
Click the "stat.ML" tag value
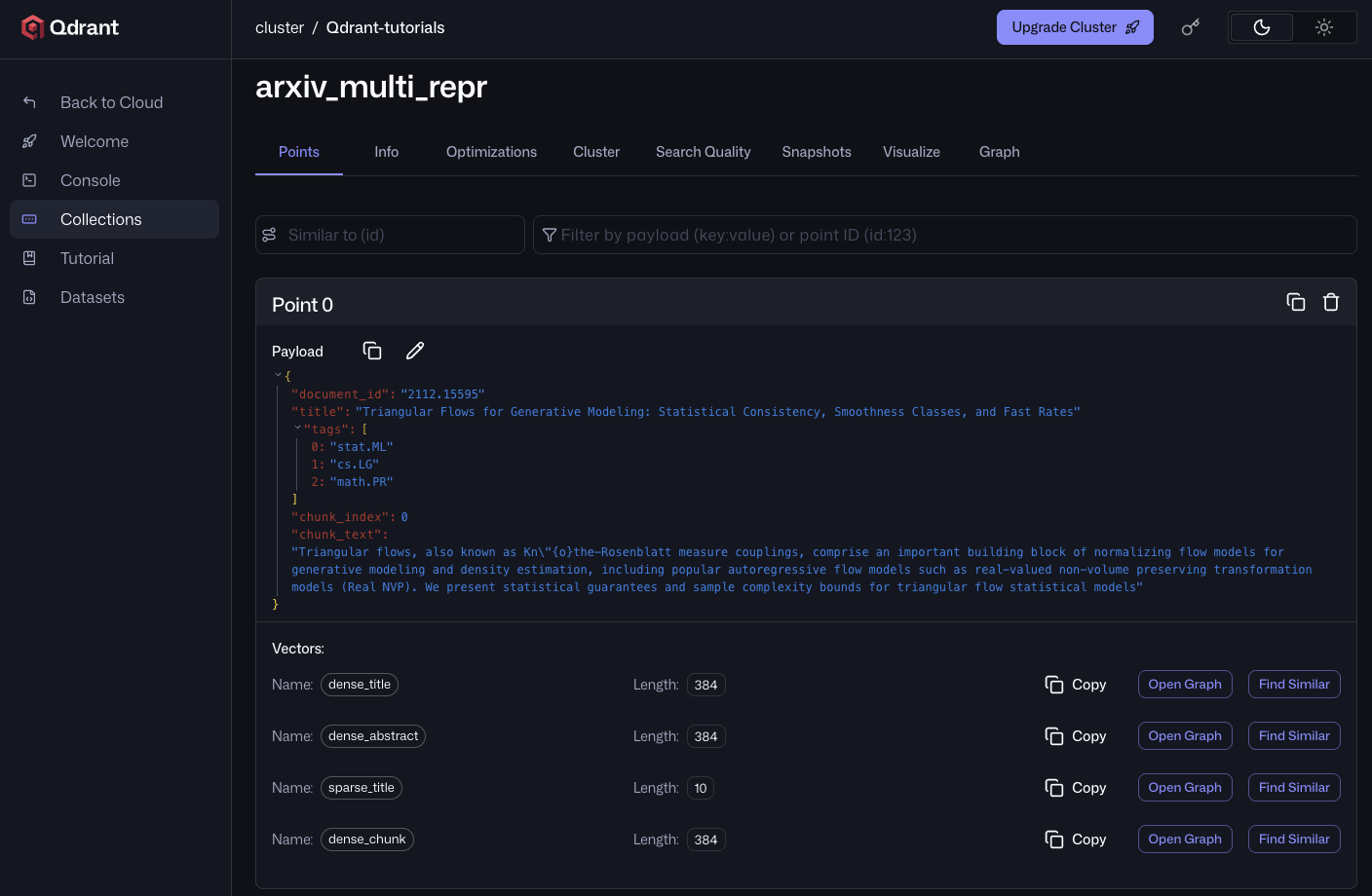pyautogui.click(x=362, y=447)
